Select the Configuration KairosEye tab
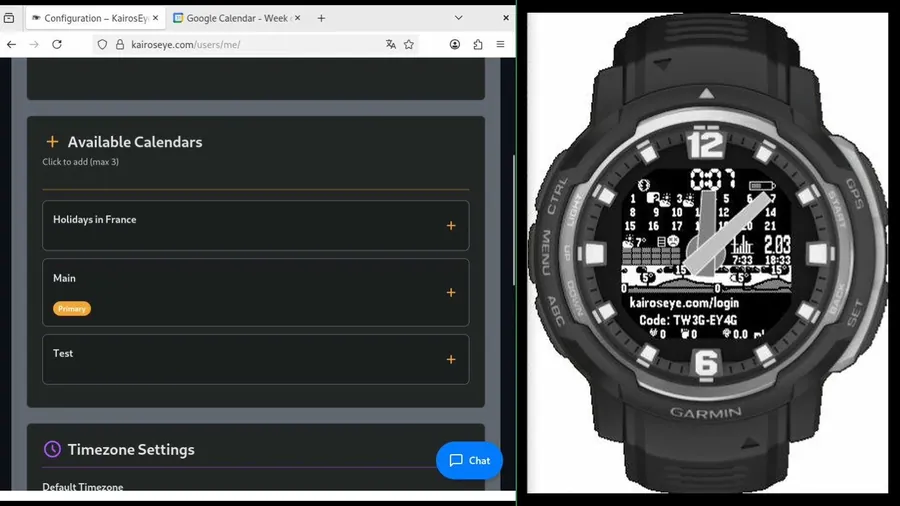Screen dimensions: 900x506 point(95,18)
